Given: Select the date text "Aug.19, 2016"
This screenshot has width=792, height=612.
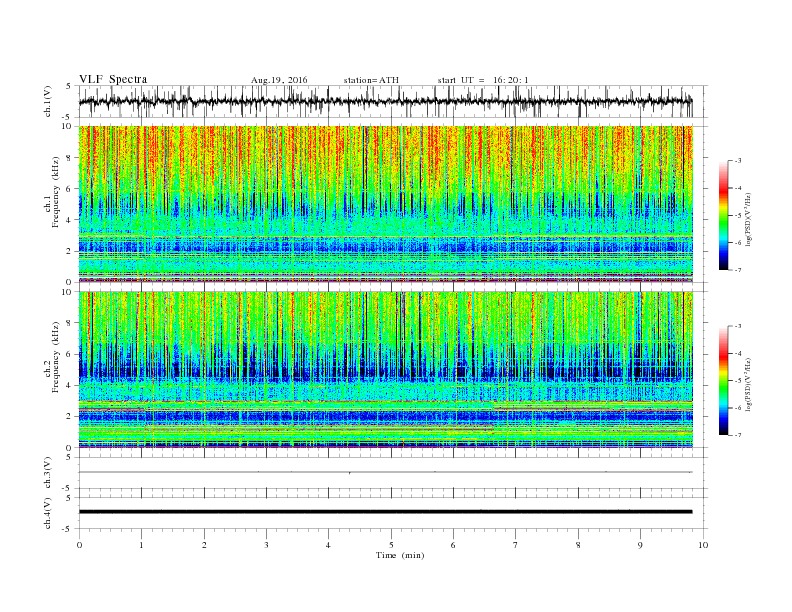Looking at the screenshot, I should pos(279,80).
